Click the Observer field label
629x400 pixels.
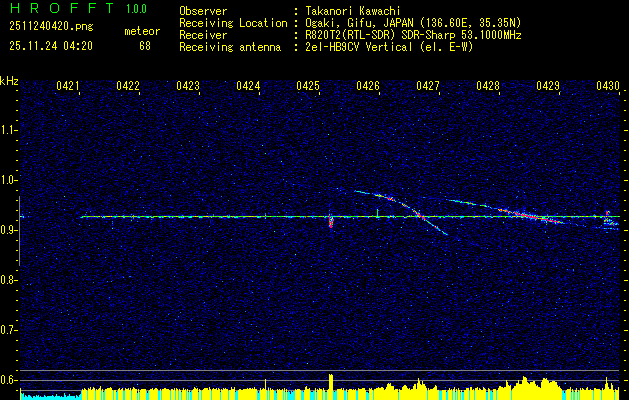pos(203,11)
